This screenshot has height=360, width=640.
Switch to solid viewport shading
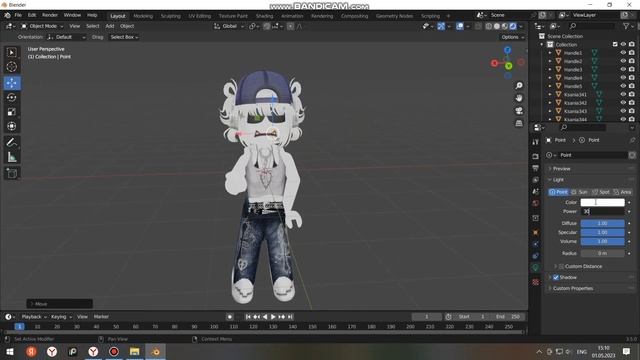point(497,26)
